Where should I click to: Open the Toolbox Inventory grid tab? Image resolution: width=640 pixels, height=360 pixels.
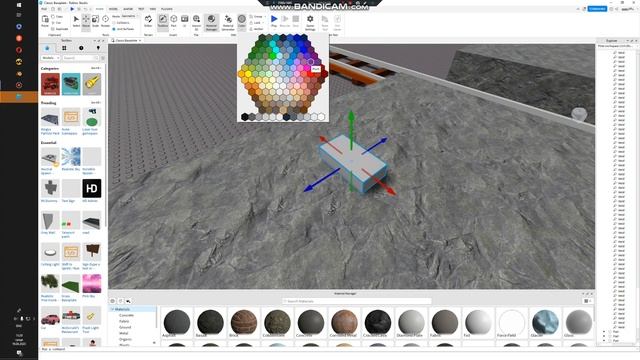click(x=64, y=48)
